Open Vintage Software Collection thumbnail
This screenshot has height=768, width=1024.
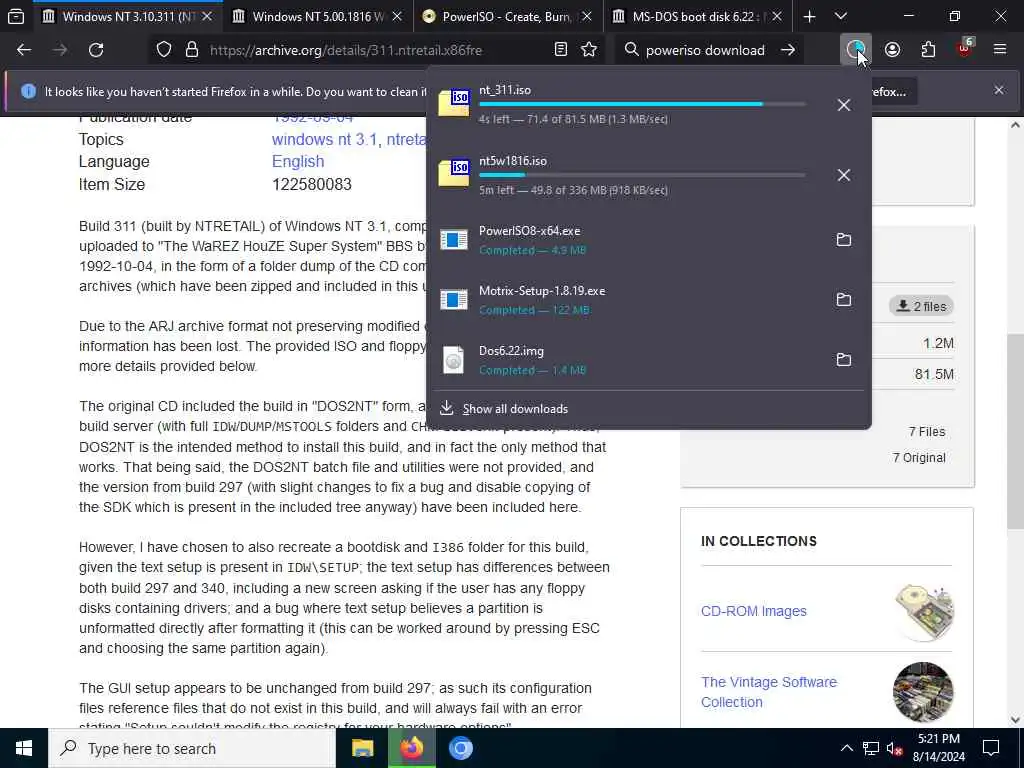coord(923,692)
